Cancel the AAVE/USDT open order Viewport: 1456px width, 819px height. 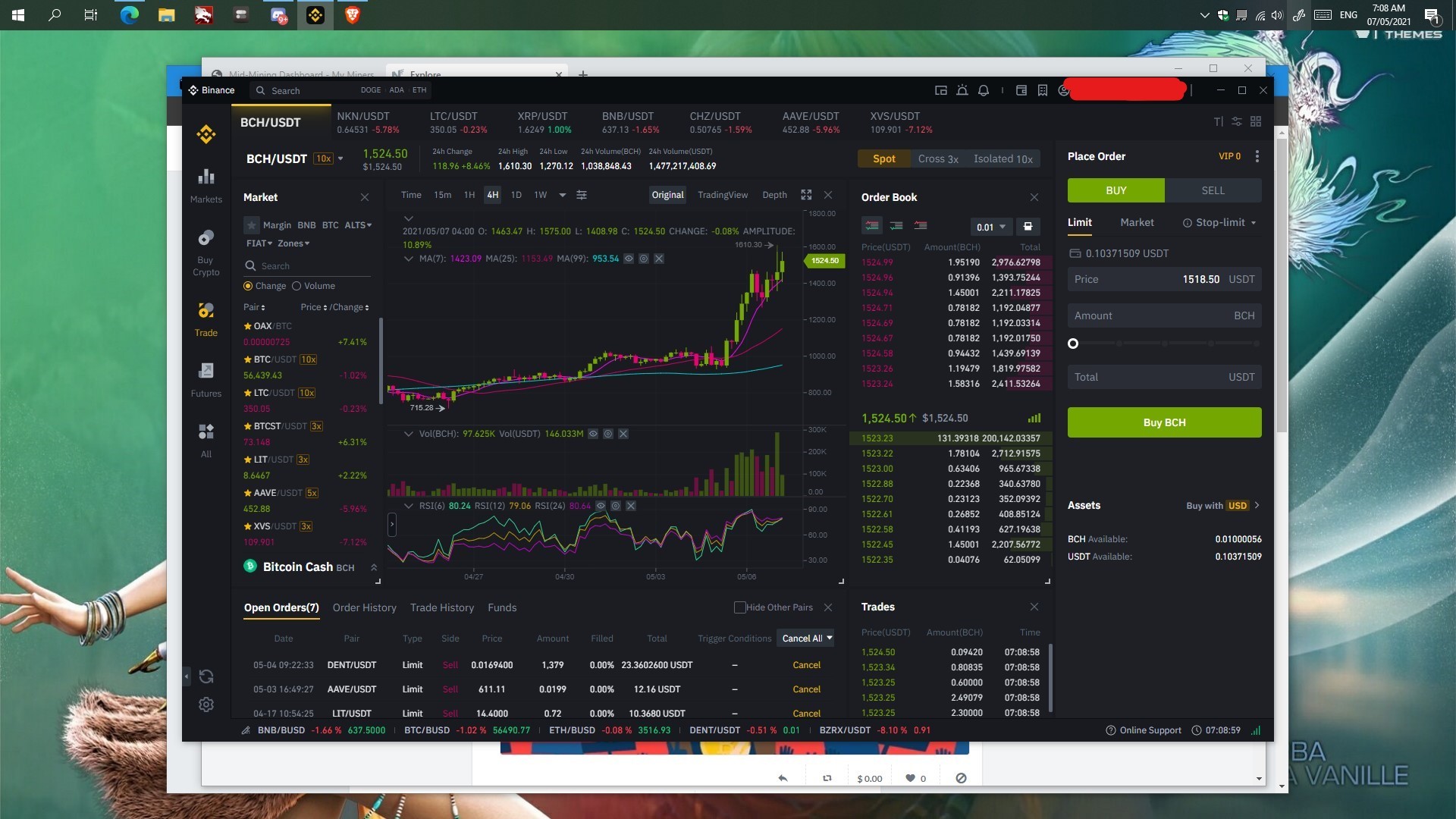[x=807, y=689]
